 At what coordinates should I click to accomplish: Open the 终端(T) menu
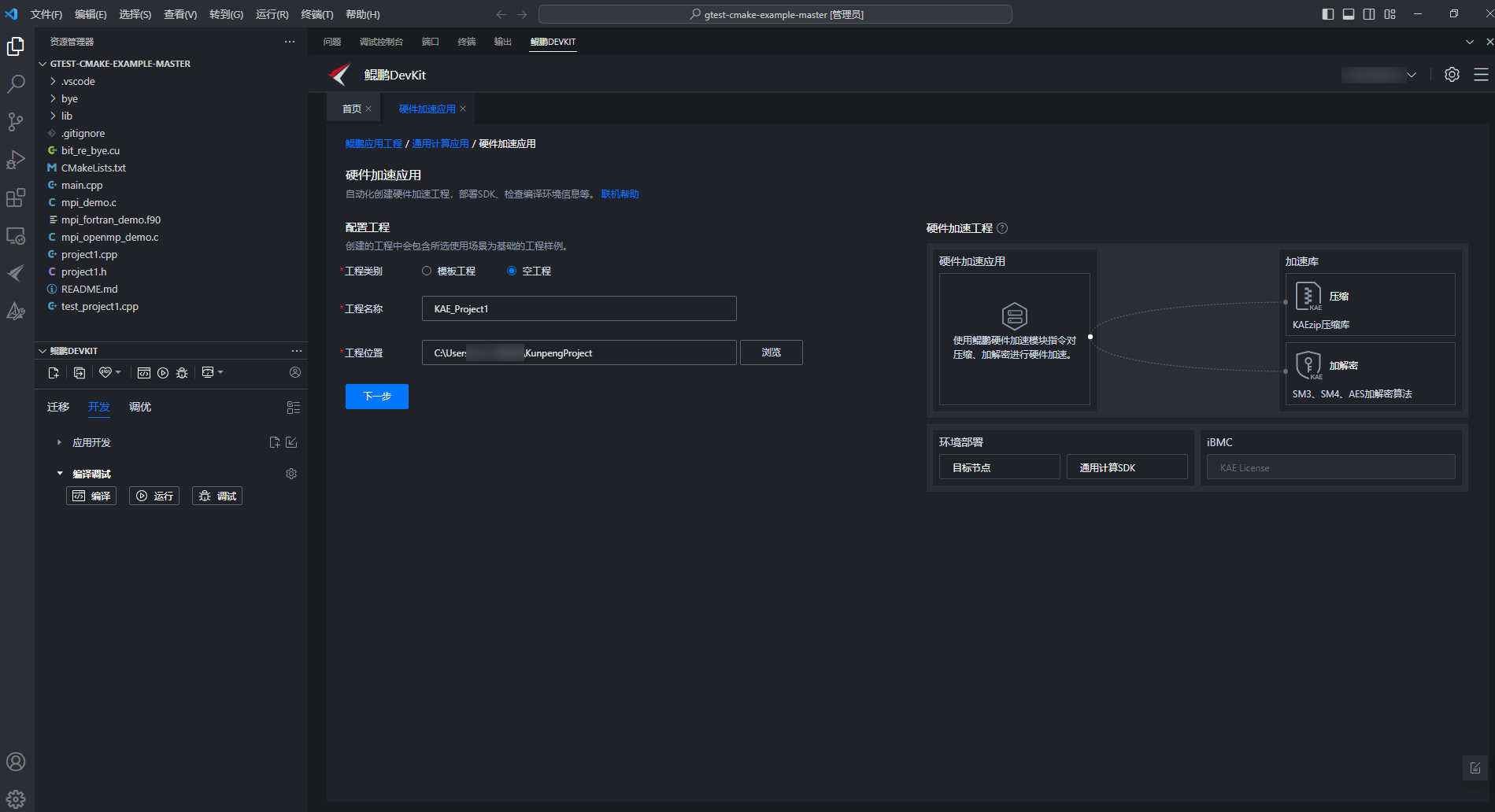(x=317, y=14)
